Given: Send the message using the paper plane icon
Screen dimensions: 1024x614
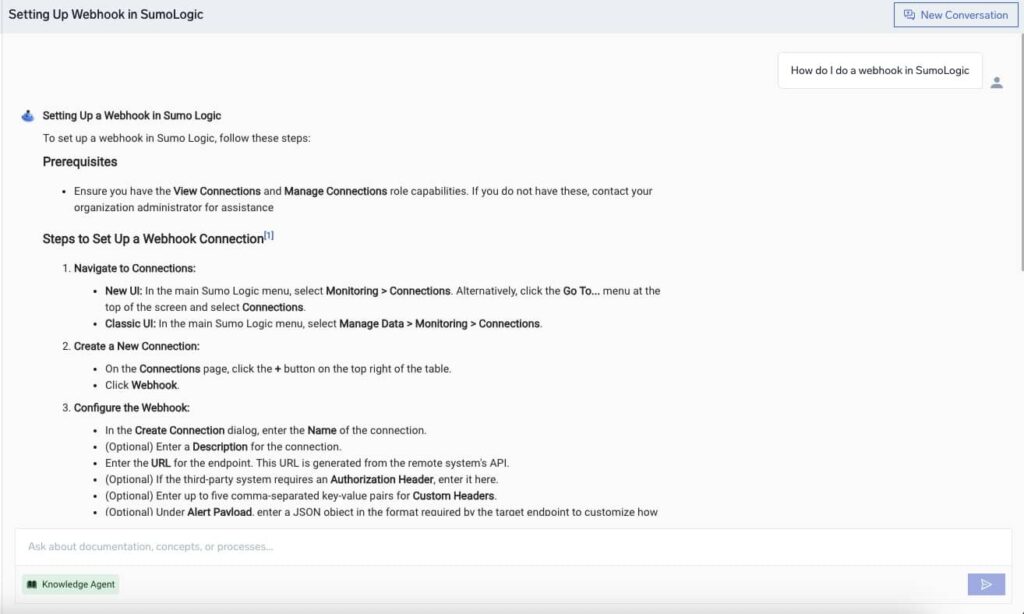Looking at the screenshot, I should 986,584.
